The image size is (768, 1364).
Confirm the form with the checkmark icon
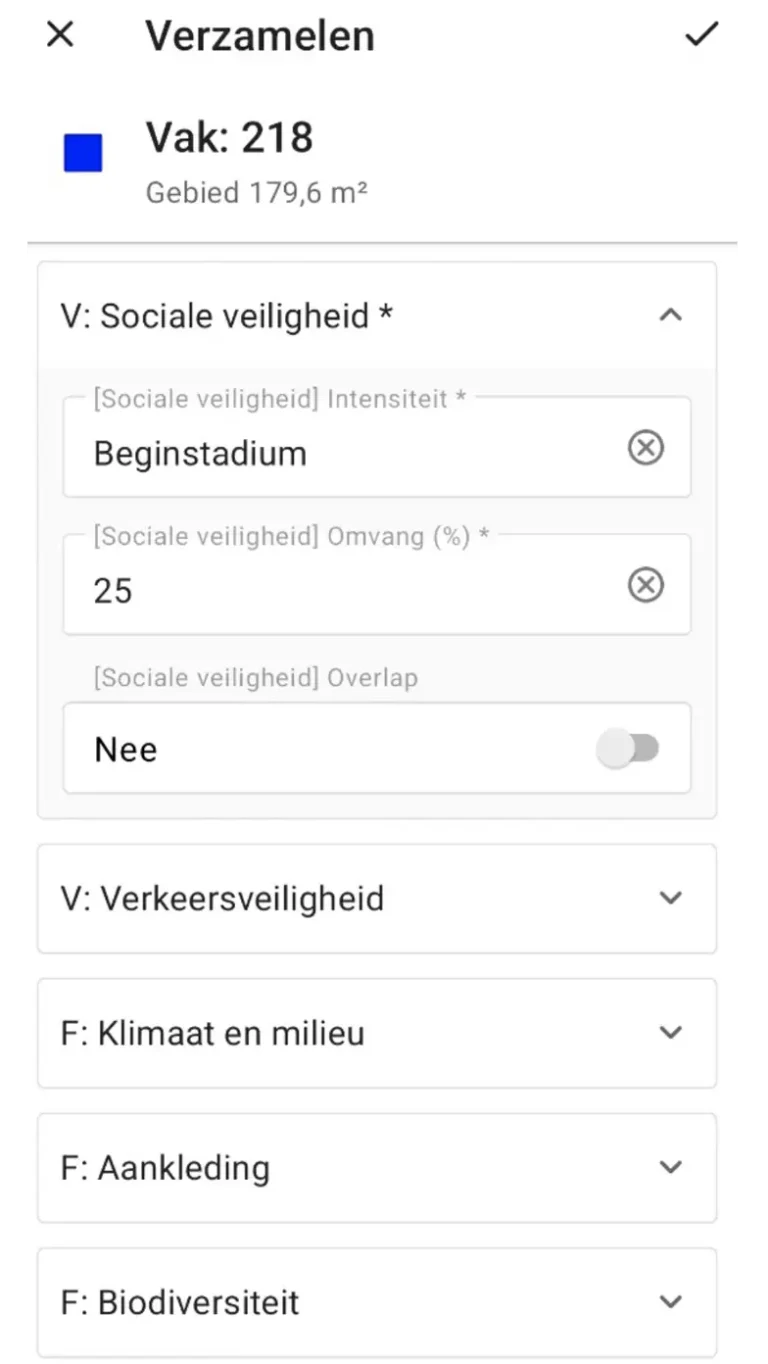coord(701,35)
